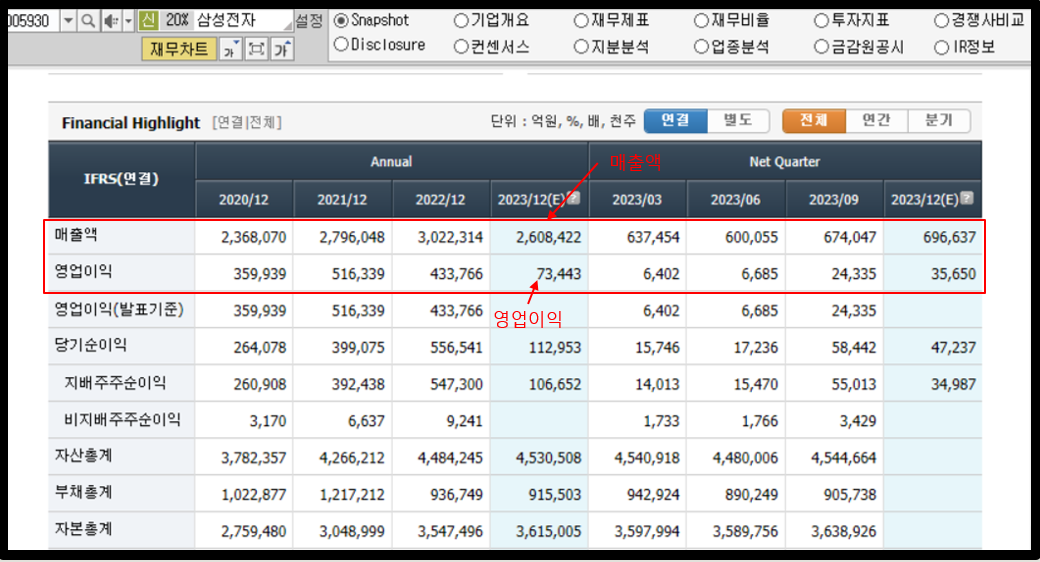The width and height of the screenshot is (1040, 562).
Task: Click help icon beside Net Quarter 2023/12(E) header
Action: pyautogui.click(x=967, y=198)
